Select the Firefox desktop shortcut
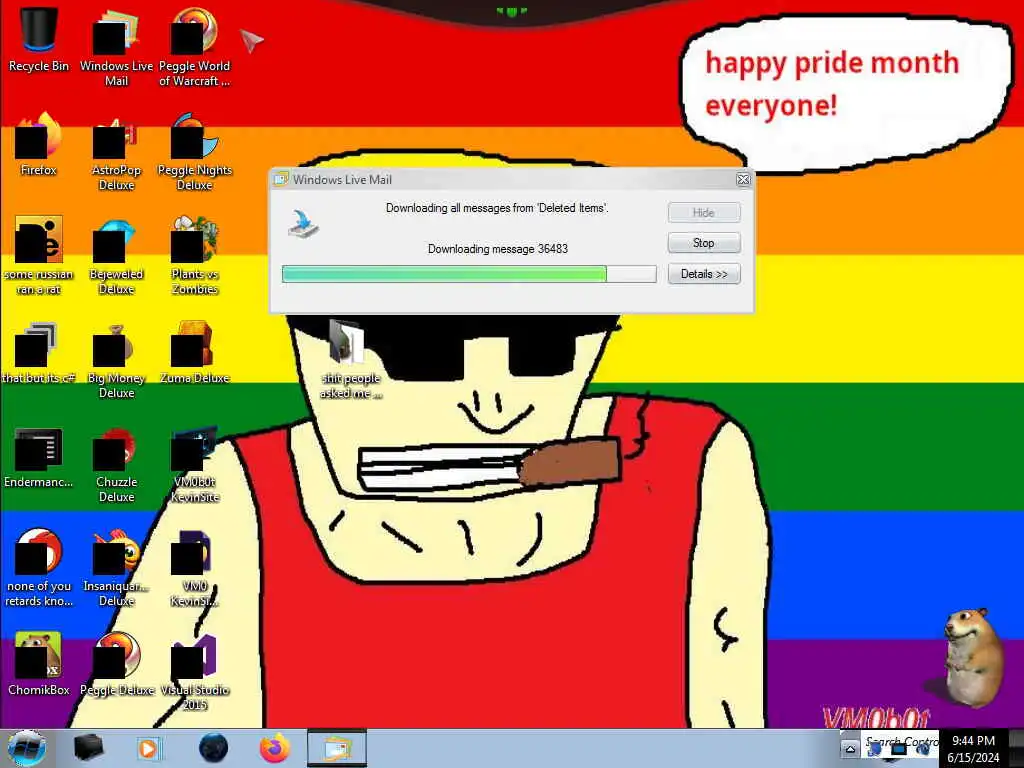The image size is (1024, 768). [39, 144]
